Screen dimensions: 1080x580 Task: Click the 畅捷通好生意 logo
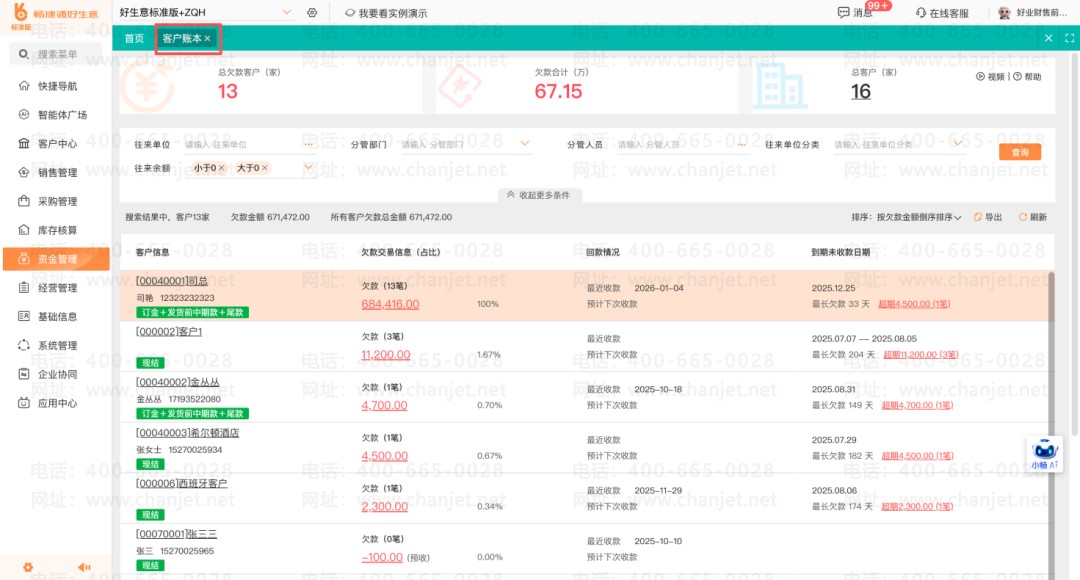pos(55,16)
